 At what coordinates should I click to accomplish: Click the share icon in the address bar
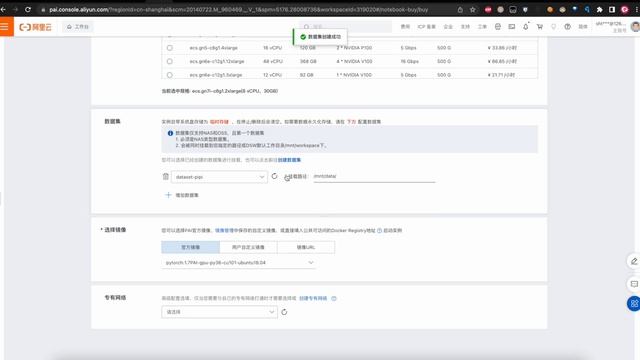pyautogui.click(x=460, y=9)
